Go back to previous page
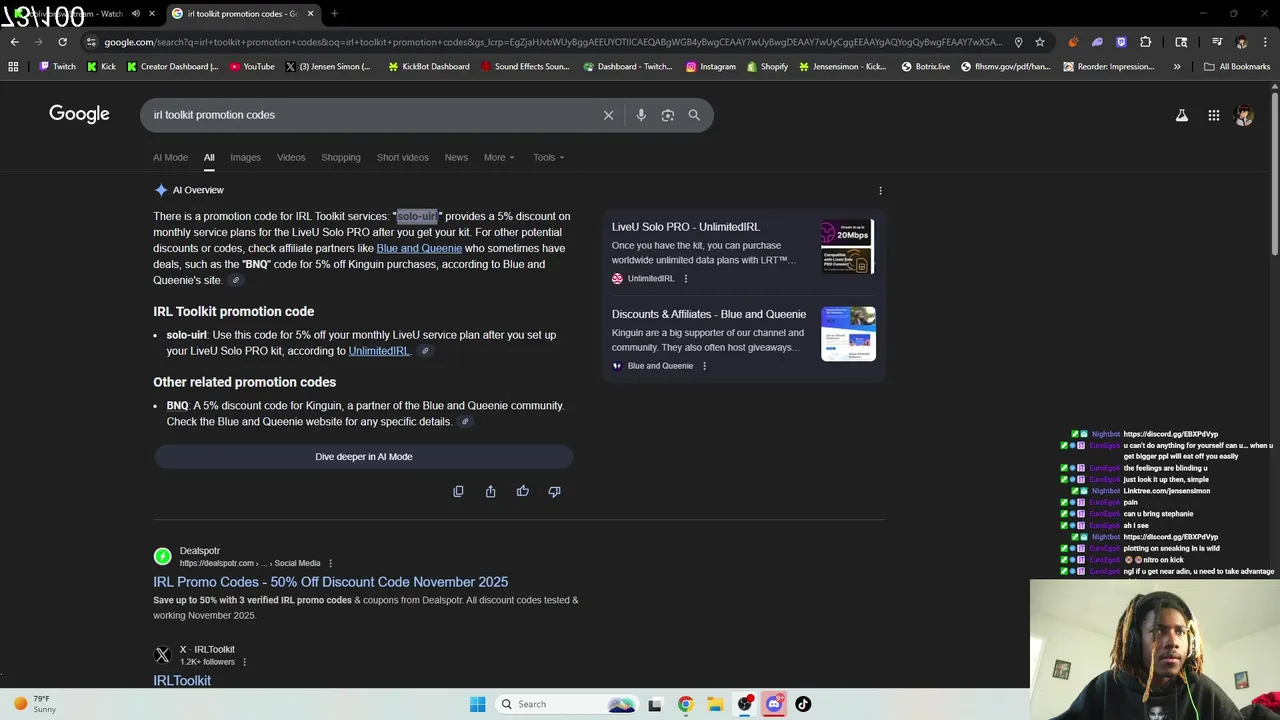Image resolution: width=1280 pixels, height=720 pixels. coord(14,42)
